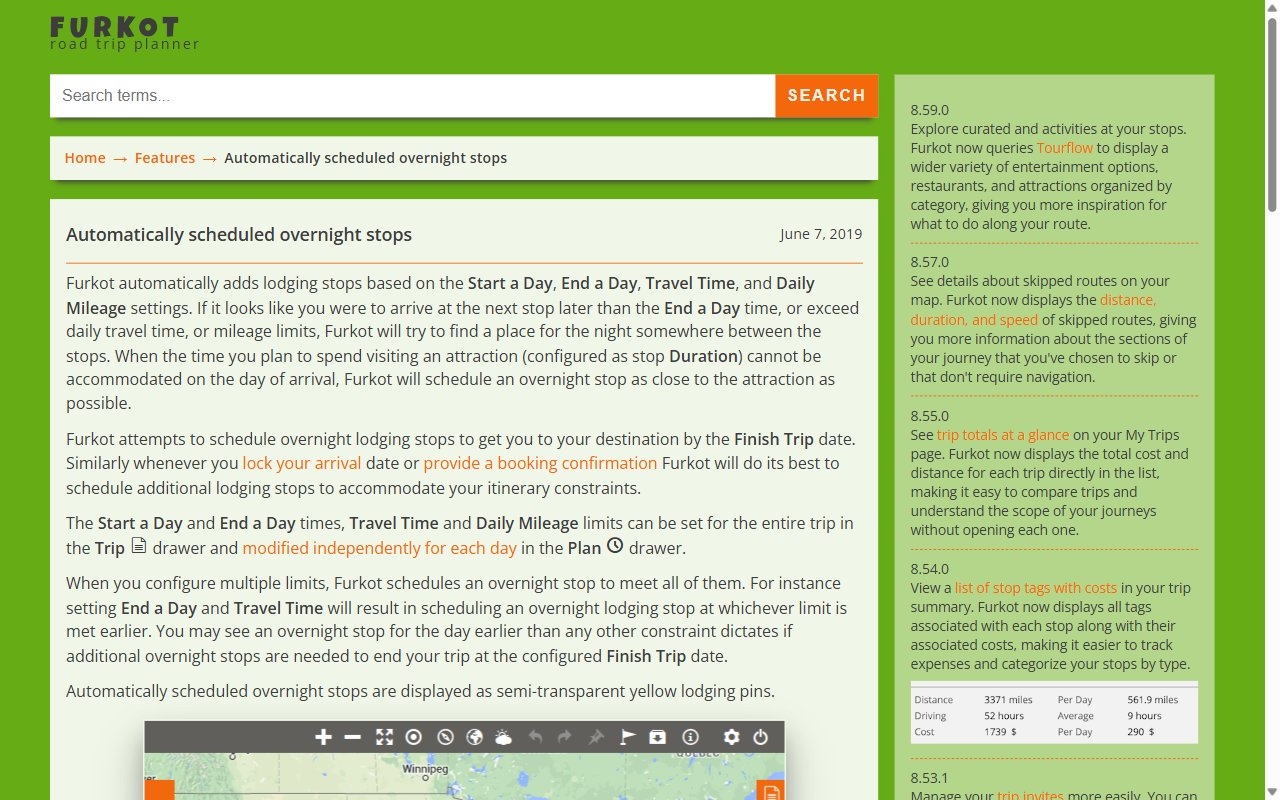The width and height of the screenshot is (1280, 800).
Task: Click the page vertical scrollbar thumb
Action: tap(1272, 115)
